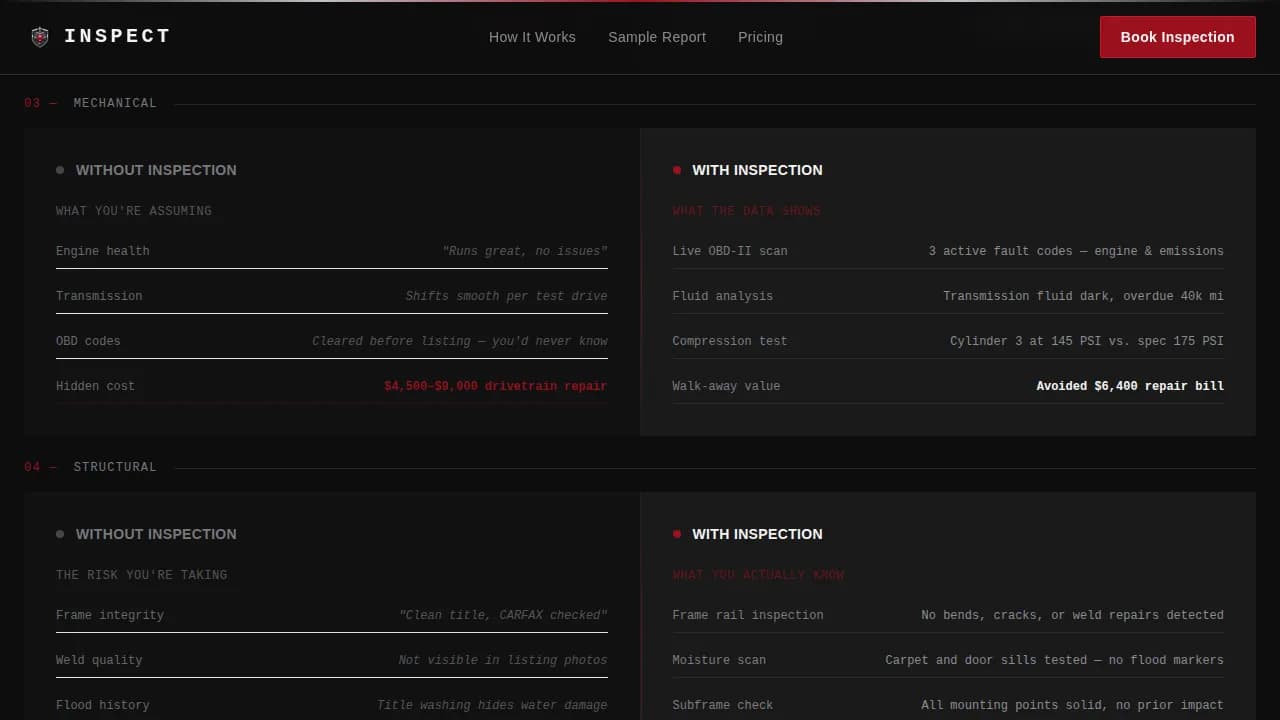Click the $4,500–$9,000 drivetrain repair value
The height and width of the screenshot is (720, 1280).
pyautogui.click(x=495, y=386)
